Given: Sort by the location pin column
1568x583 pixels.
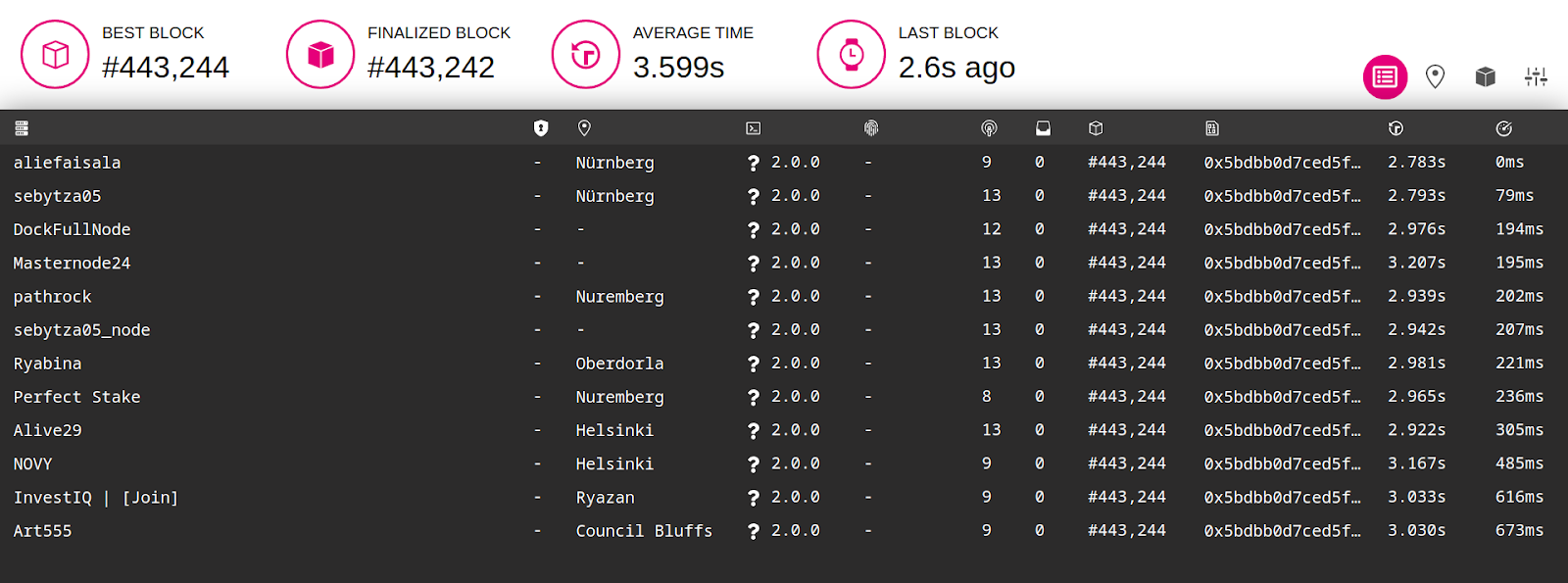Looking at the screenshot, I should coord(584,128).
